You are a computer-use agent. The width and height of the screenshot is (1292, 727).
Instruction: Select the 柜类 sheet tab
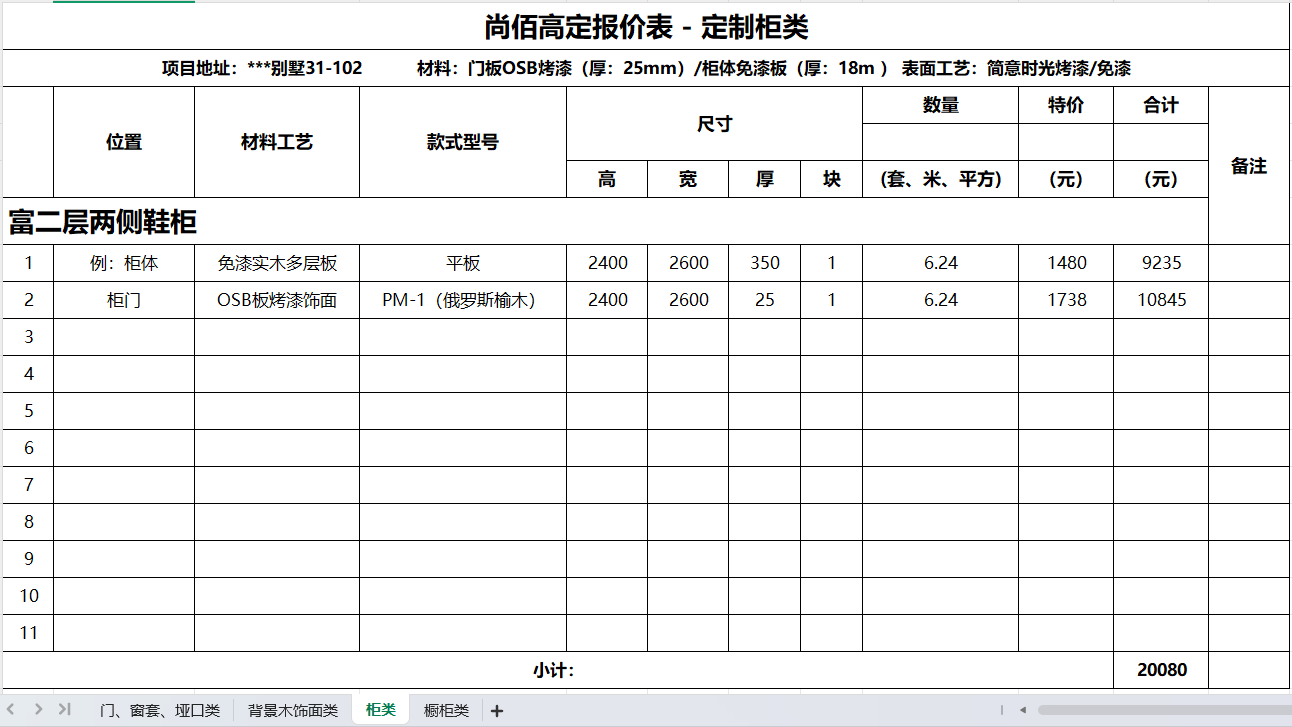tap(381, 710)
